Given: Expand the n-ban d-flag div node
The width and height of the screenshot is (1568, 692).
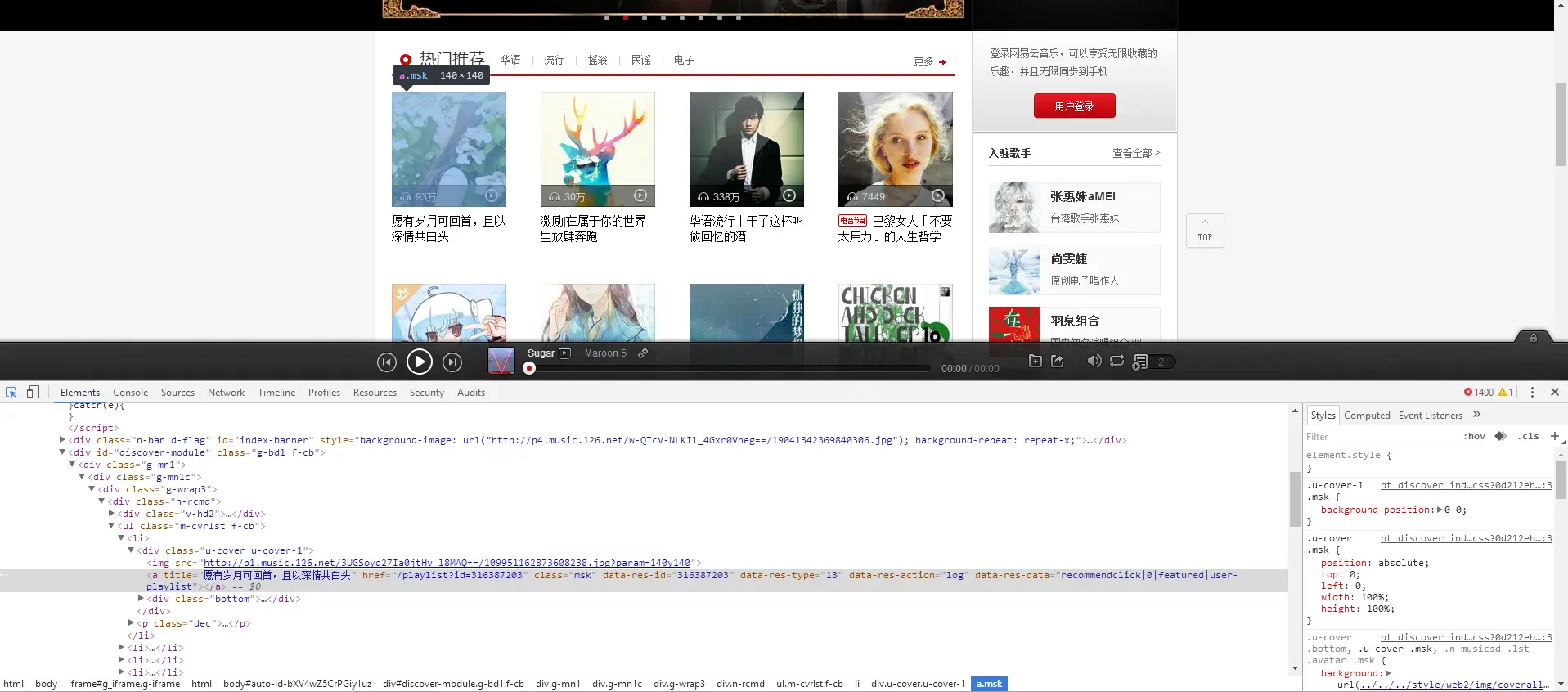Looking at the screenshot, I should click(62, 440).
